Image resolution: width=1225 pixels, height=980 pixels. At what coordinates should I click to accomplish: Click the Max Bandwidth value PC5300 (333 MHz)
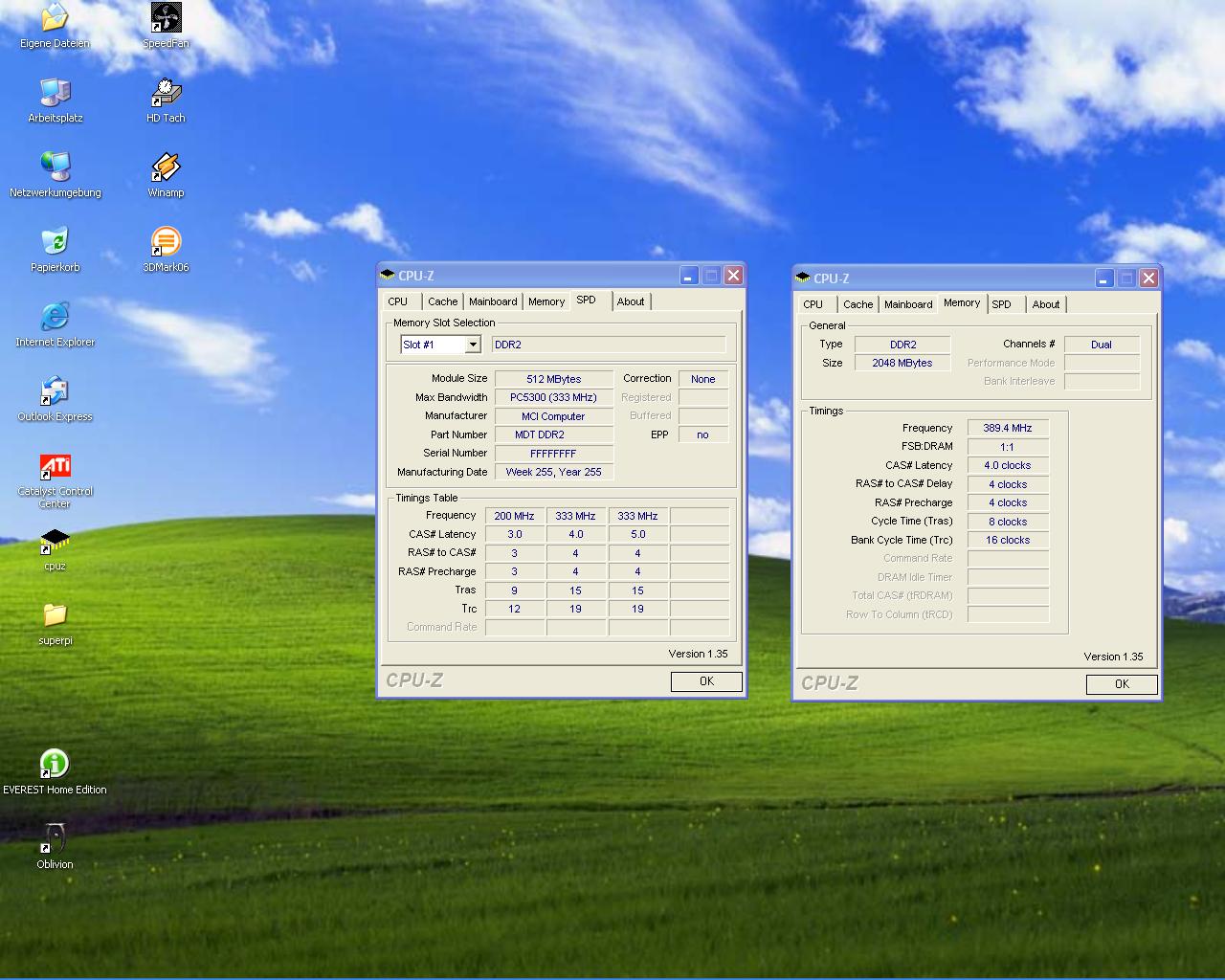[554, 397]
